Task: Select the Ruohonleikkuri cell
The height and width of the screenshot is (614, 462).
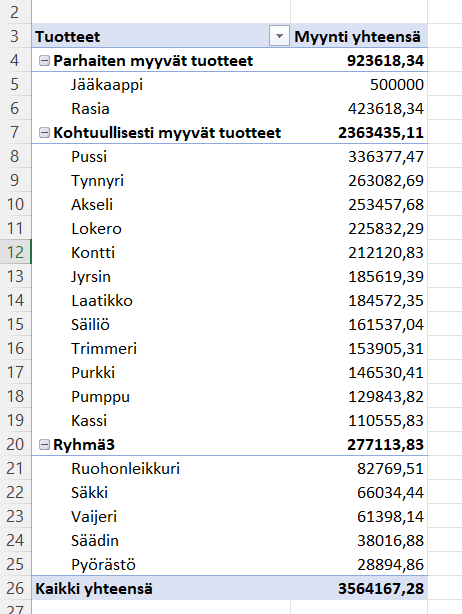Action: pos(161,468)
